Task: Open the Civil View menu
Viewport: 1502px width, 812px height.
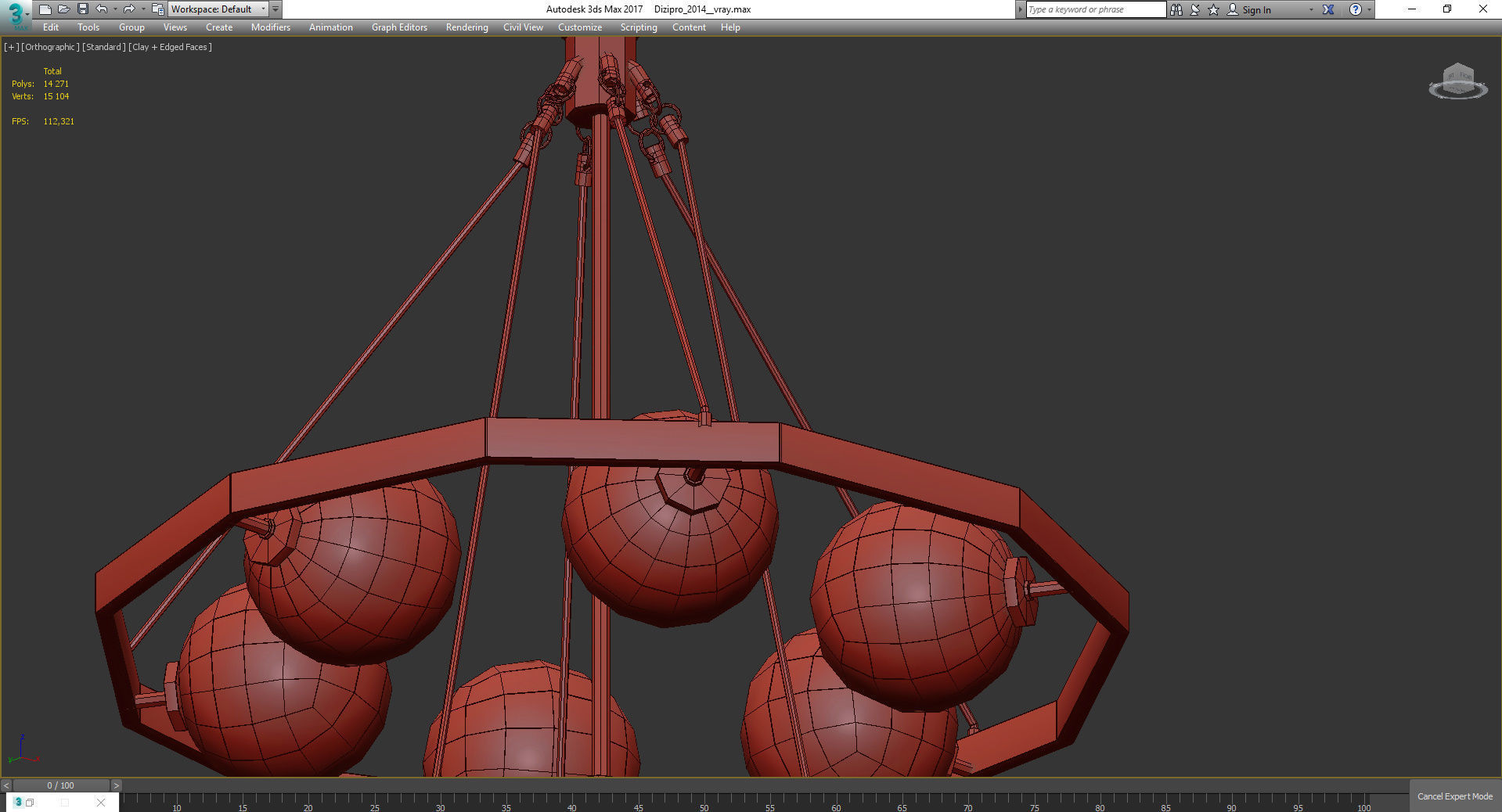Action: pyautogui.click(x=523, y=27)
